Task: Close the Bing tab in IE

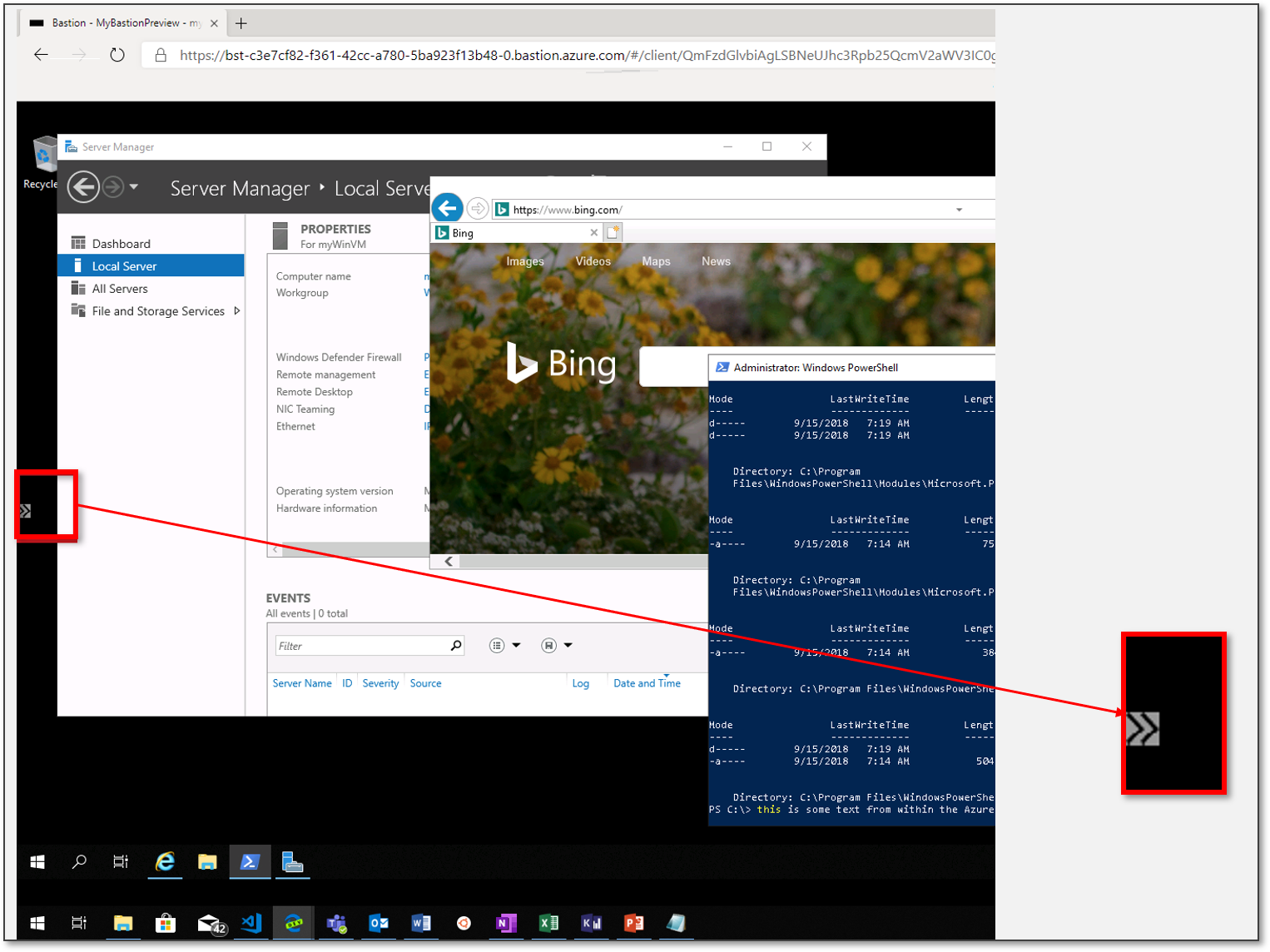Action: 593,233
